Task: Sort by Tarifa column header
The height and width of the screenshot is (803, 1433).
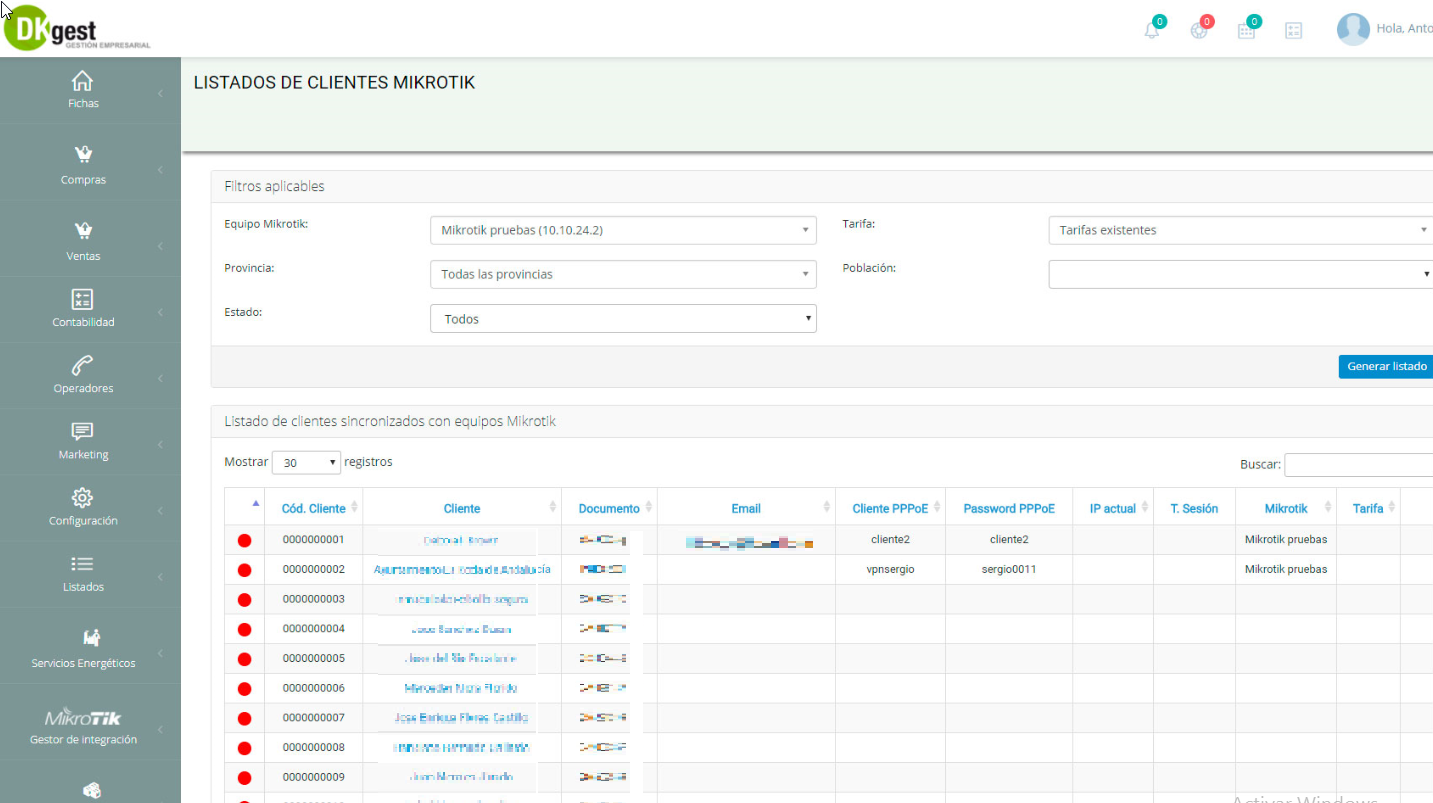Action: 1368,508
